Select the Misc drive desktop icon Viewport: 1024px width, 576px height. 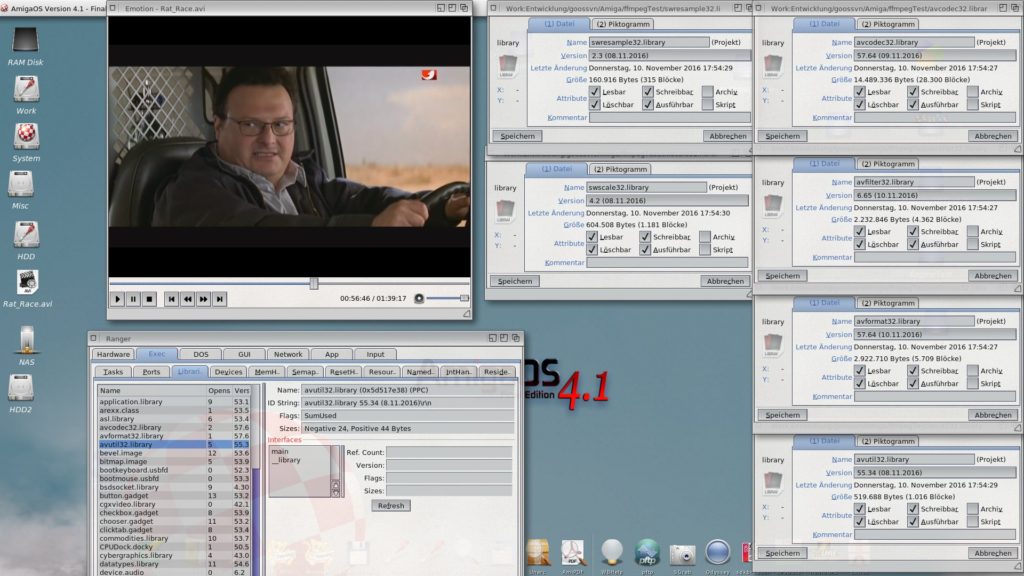(21, 185)
